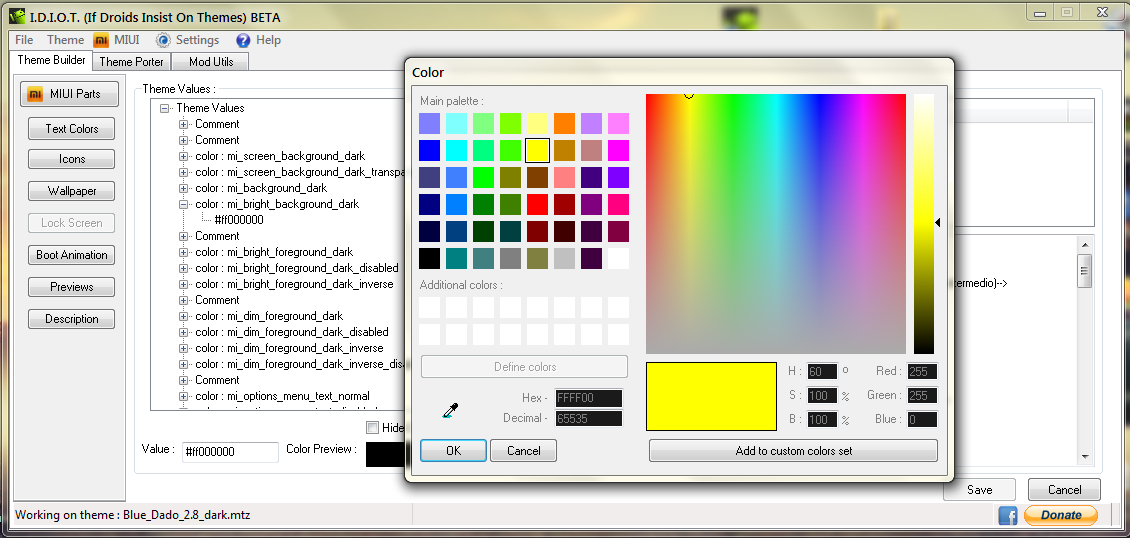Switch to the Theme Porter tab

132,62
